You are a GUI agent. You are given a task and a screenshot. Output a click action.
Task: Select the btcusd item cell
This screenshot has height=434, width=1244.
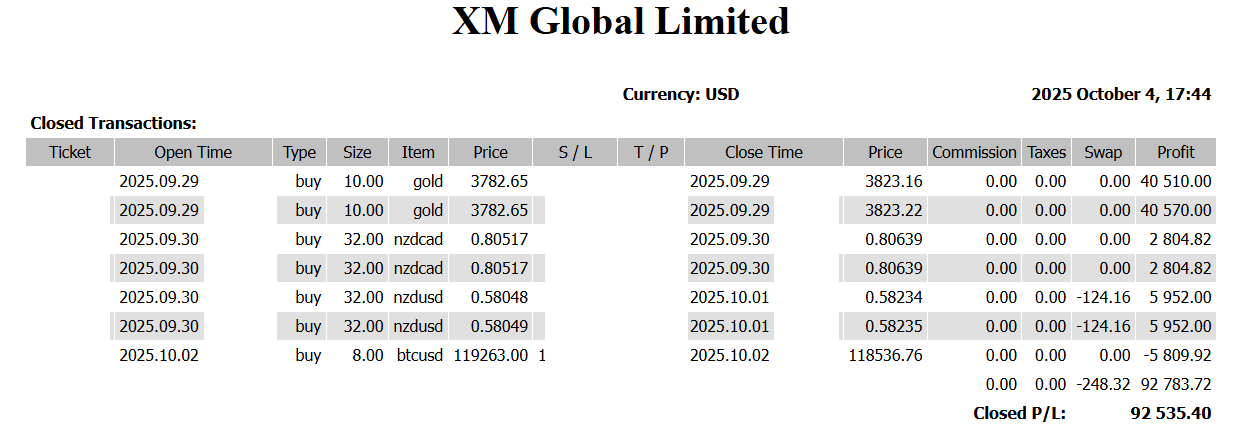(418, 355)
